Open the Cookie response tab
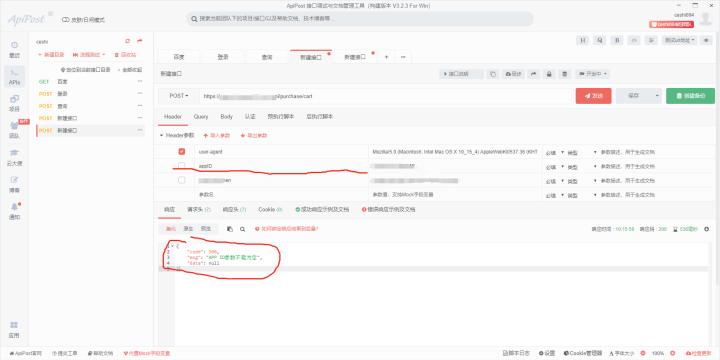 [x=270, y=209]
